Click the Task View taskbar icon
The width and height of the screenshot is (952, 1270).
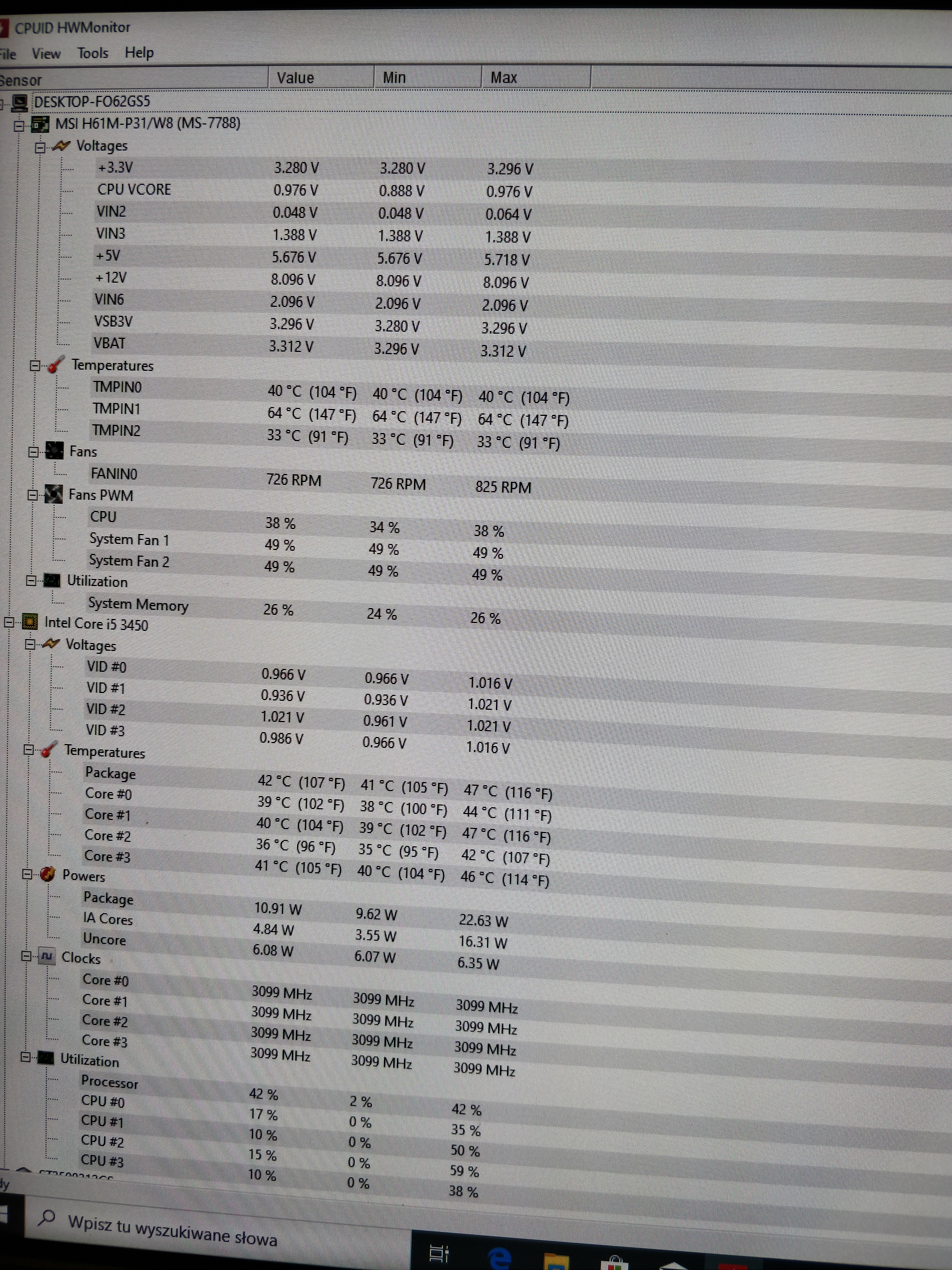439,1254
